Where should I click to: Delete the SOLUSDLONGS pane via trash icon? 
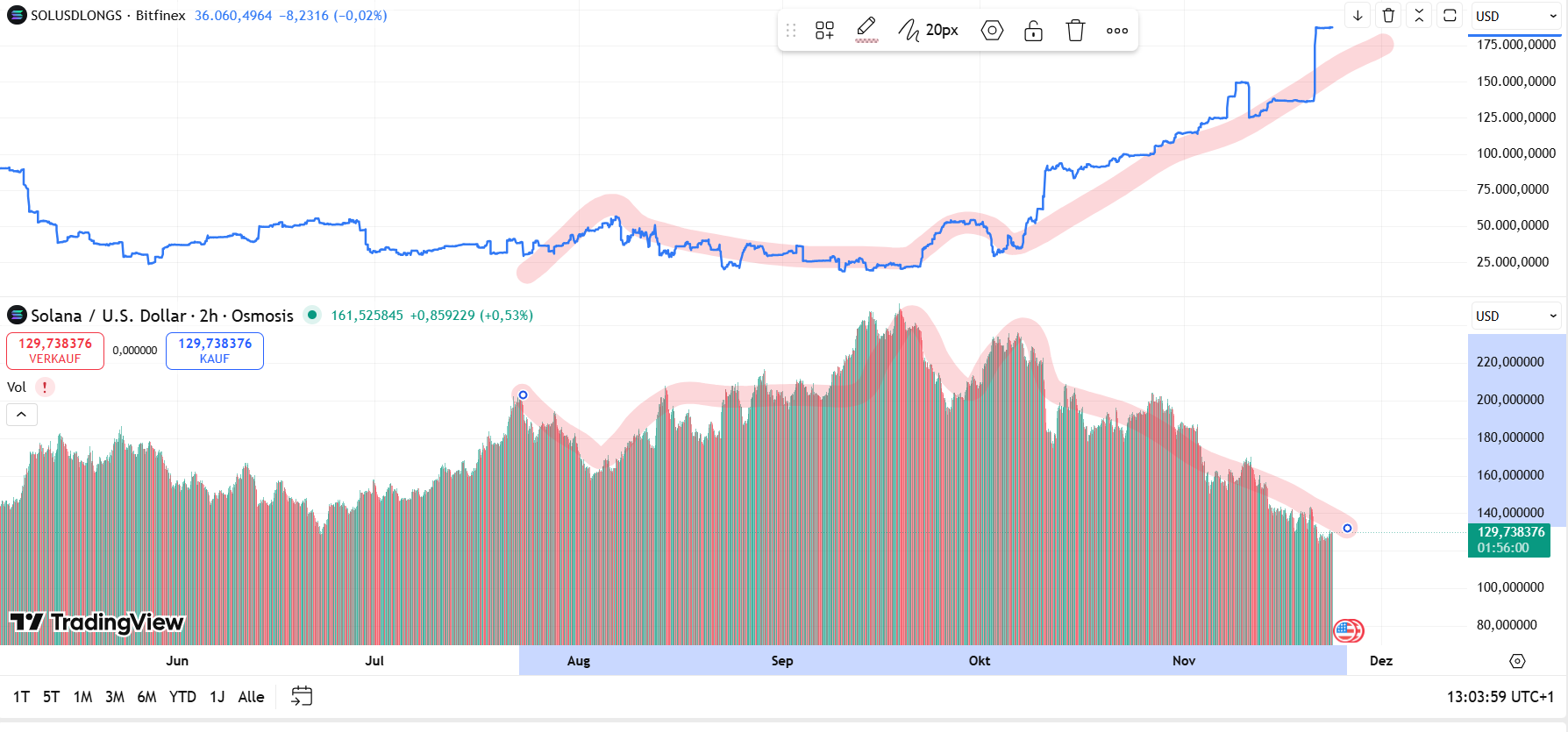(1388, 16)
